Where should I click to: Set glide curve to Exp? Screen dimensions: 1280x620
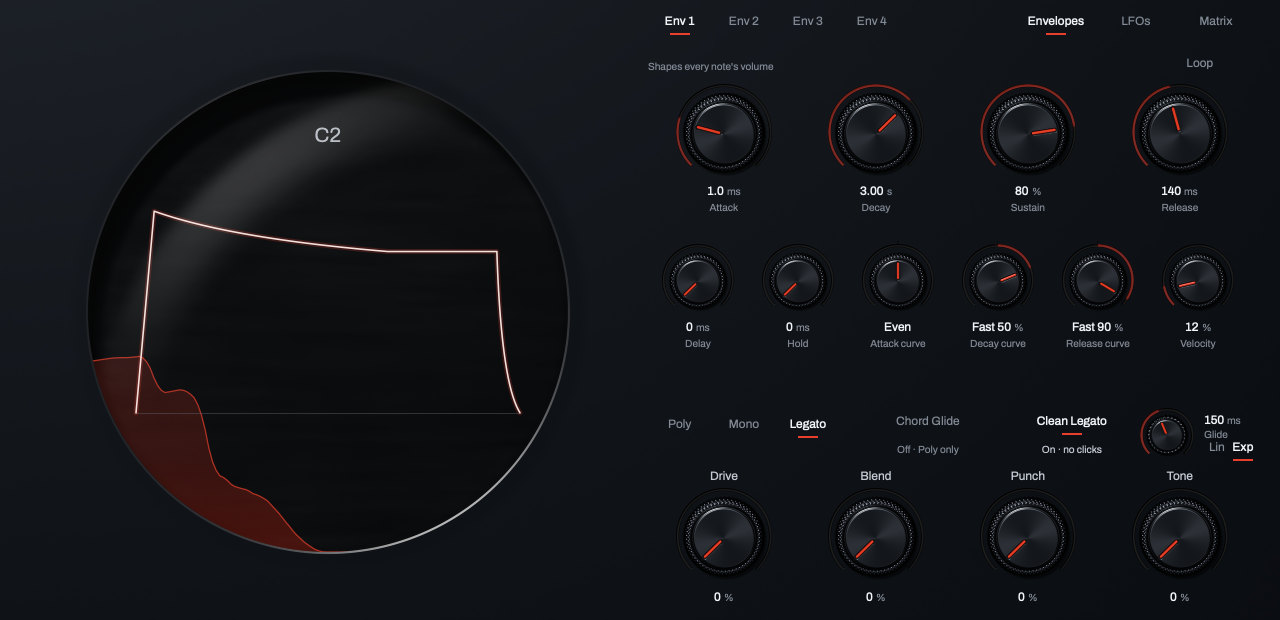coord(1243,447)
